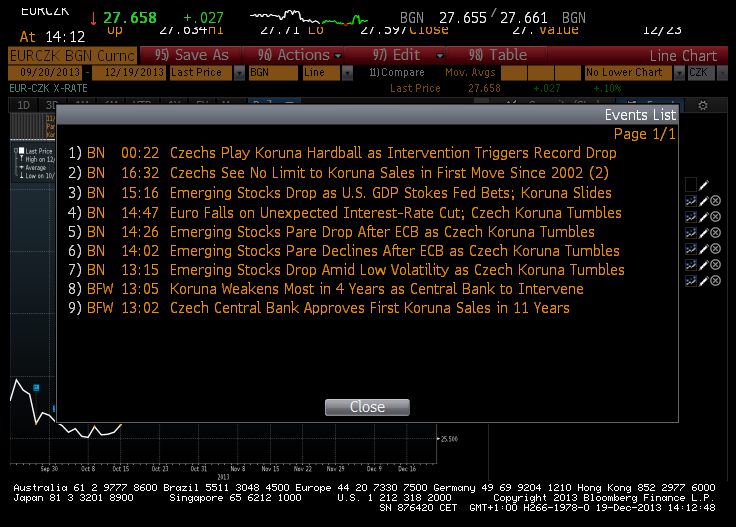This screenshot has height=527, width=736.
Task: Click the first Mov. Avgs period box
Action: coord(514,73)
